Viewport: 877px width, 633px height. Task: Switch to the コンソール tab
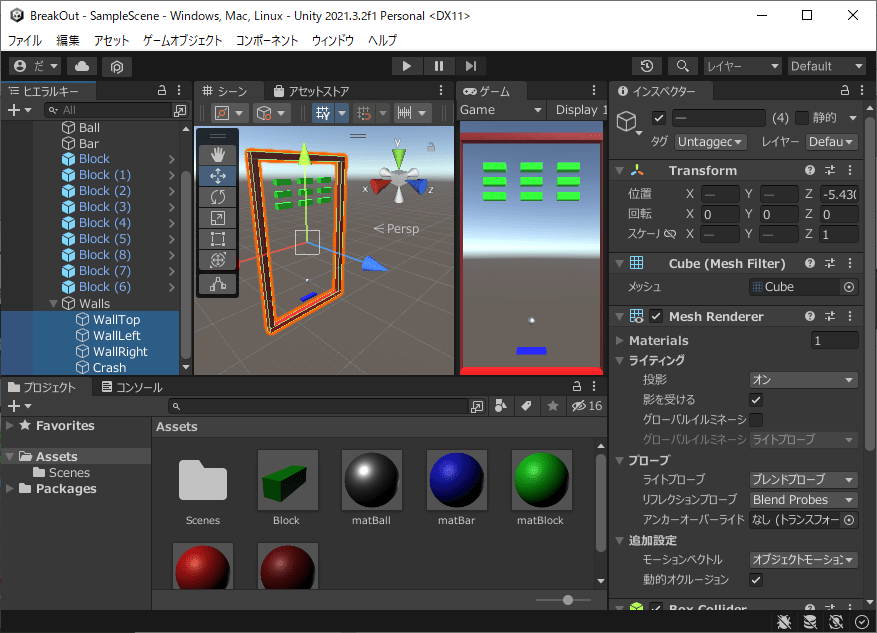[x=130, y=387]
